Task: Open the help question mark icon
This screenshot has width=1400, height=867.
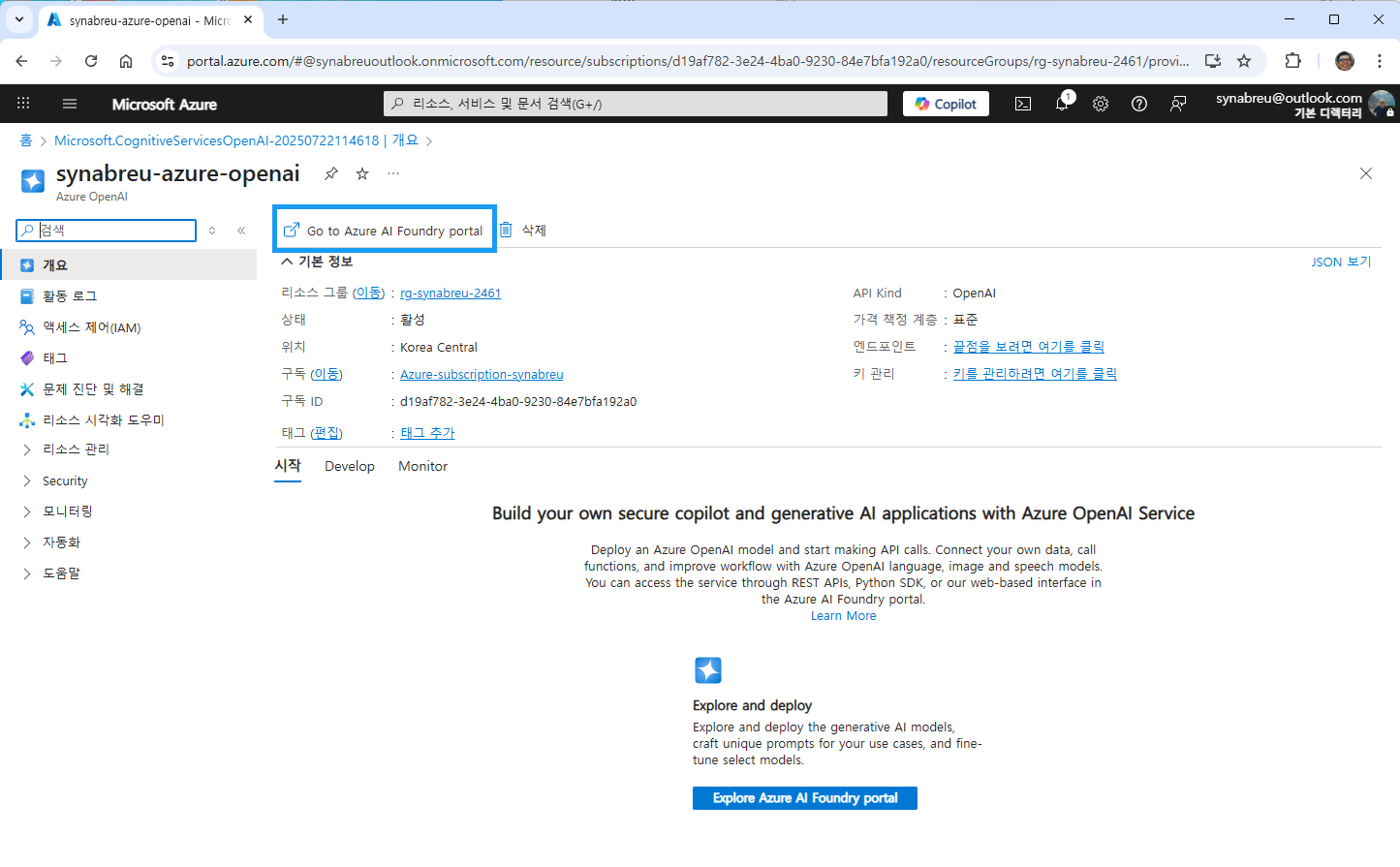Action: coord(1139,104)
